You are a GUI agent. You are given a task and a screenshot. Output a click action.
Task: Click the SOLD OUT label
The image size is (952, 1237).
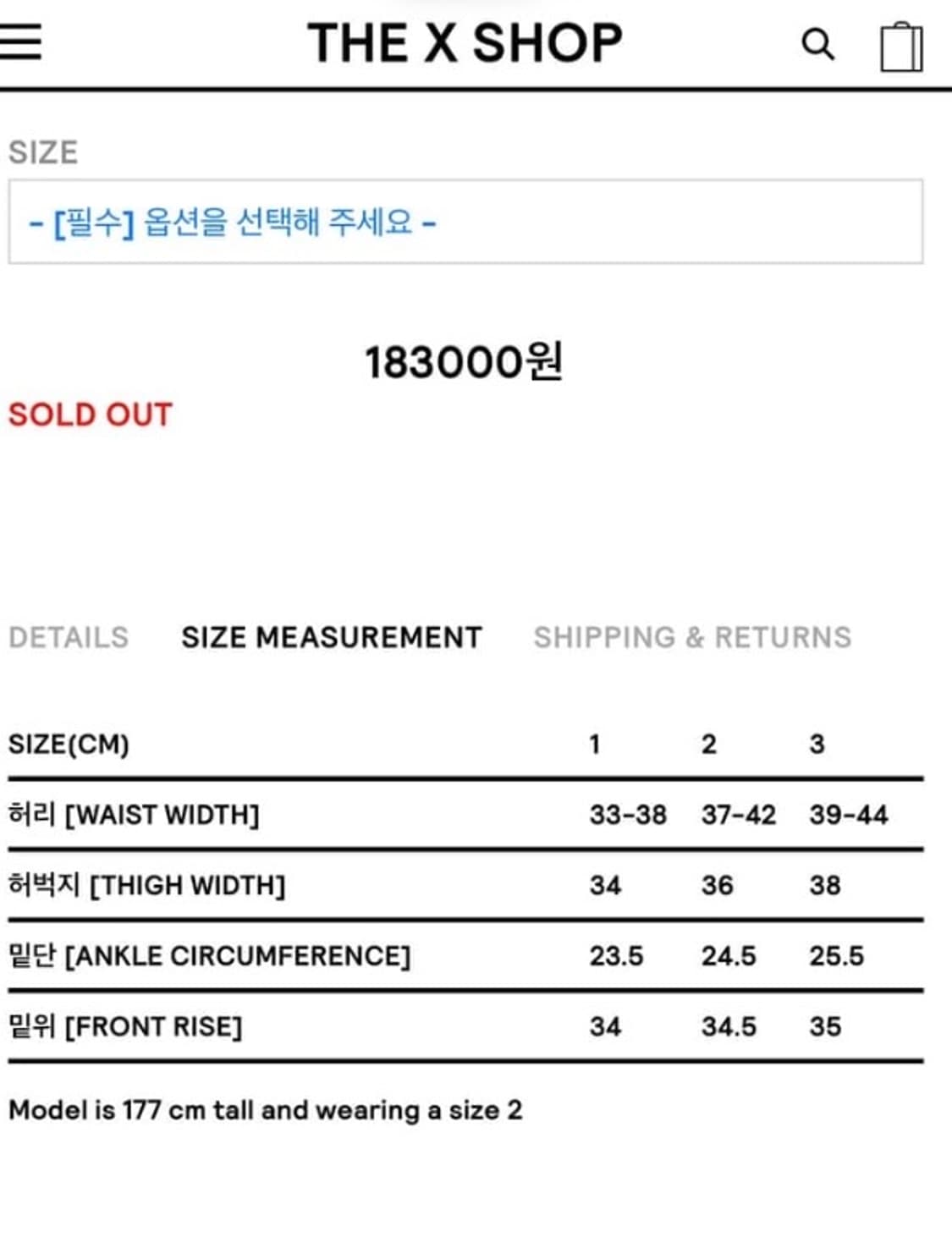[88, 415]
